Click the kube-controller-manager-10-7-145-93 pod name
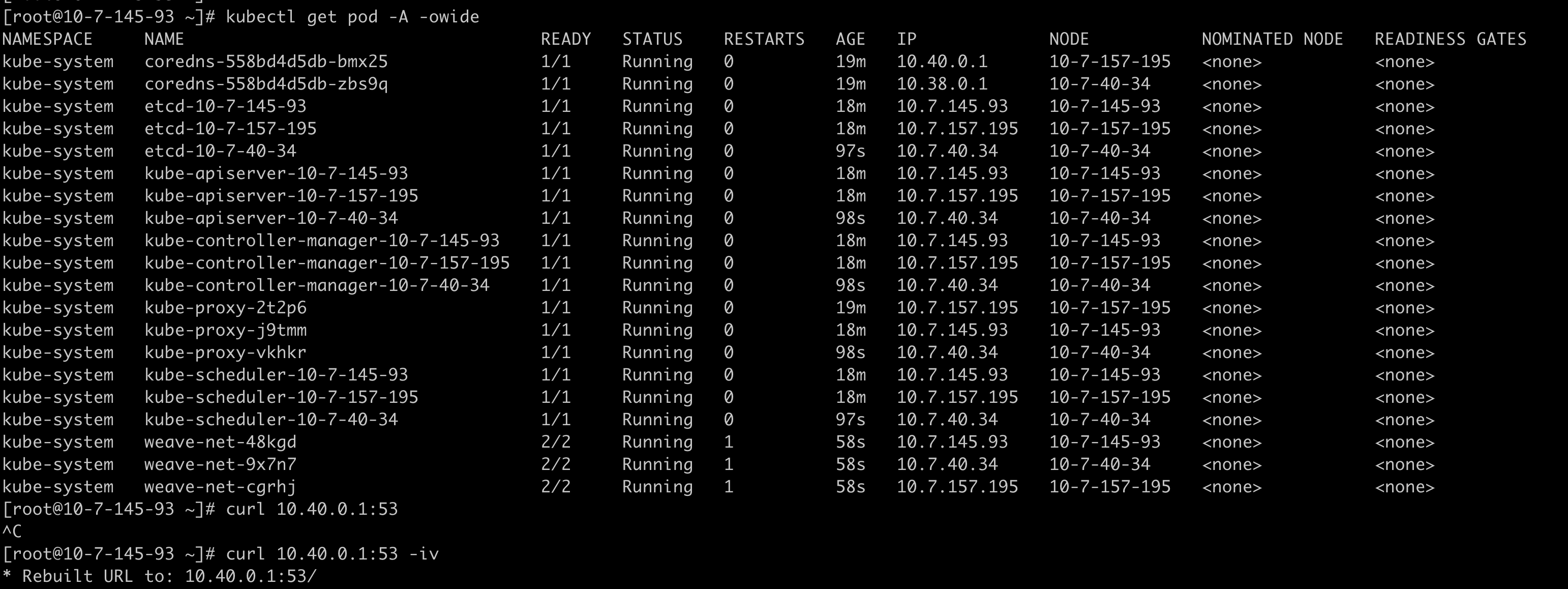The height and width of the screenshot is (589, 1568). [x=321, y=241]
